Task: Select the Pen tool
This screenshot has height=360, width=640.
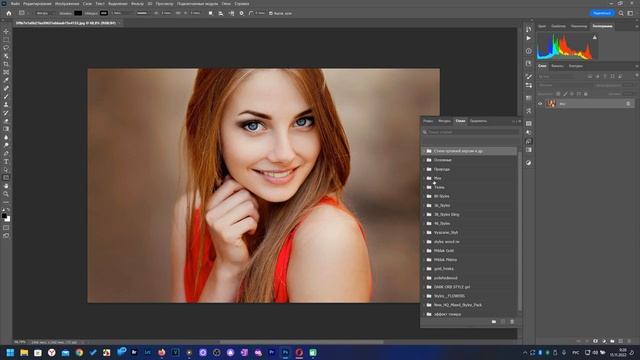Action: [6, 153]
